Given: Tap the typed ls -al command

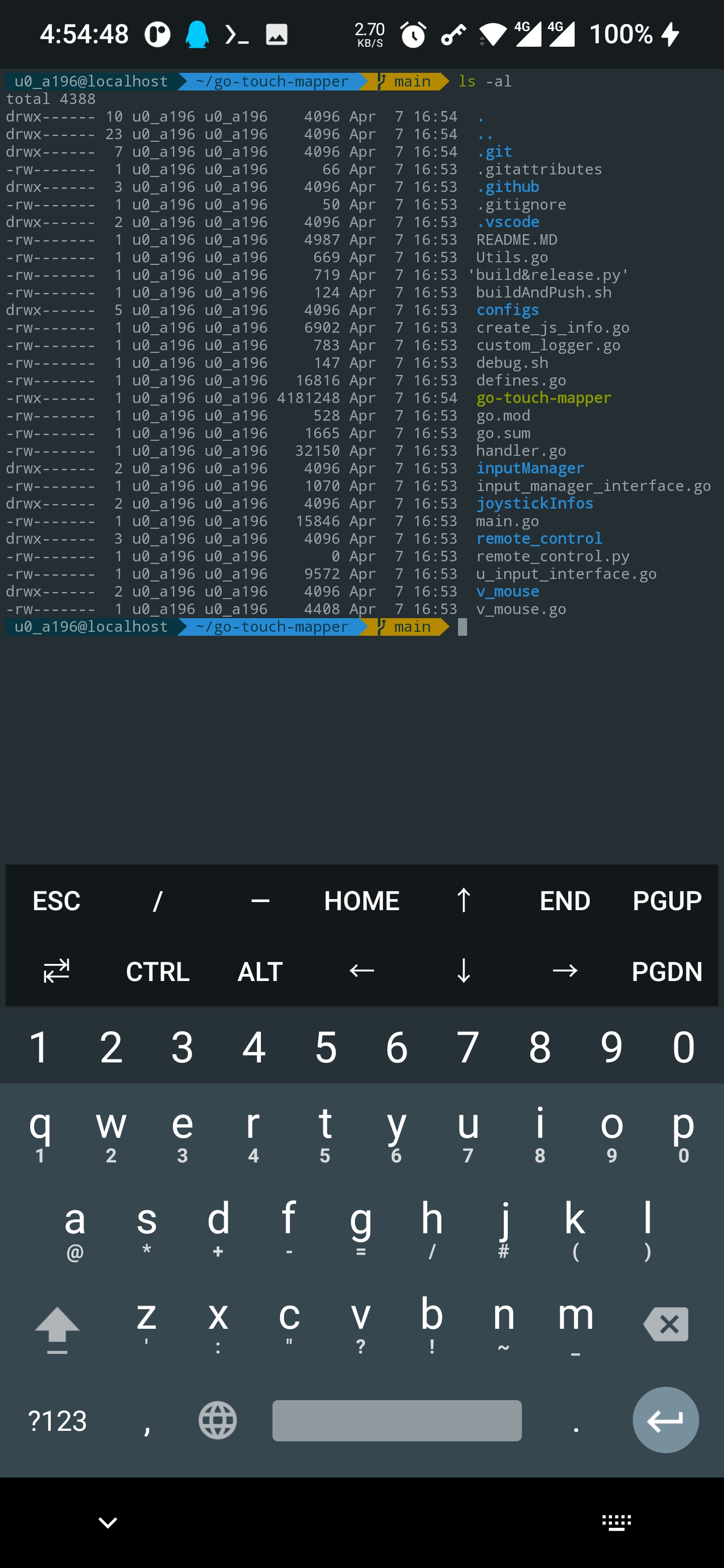Looking at the screenshot, I should click(x=485, y=81).
